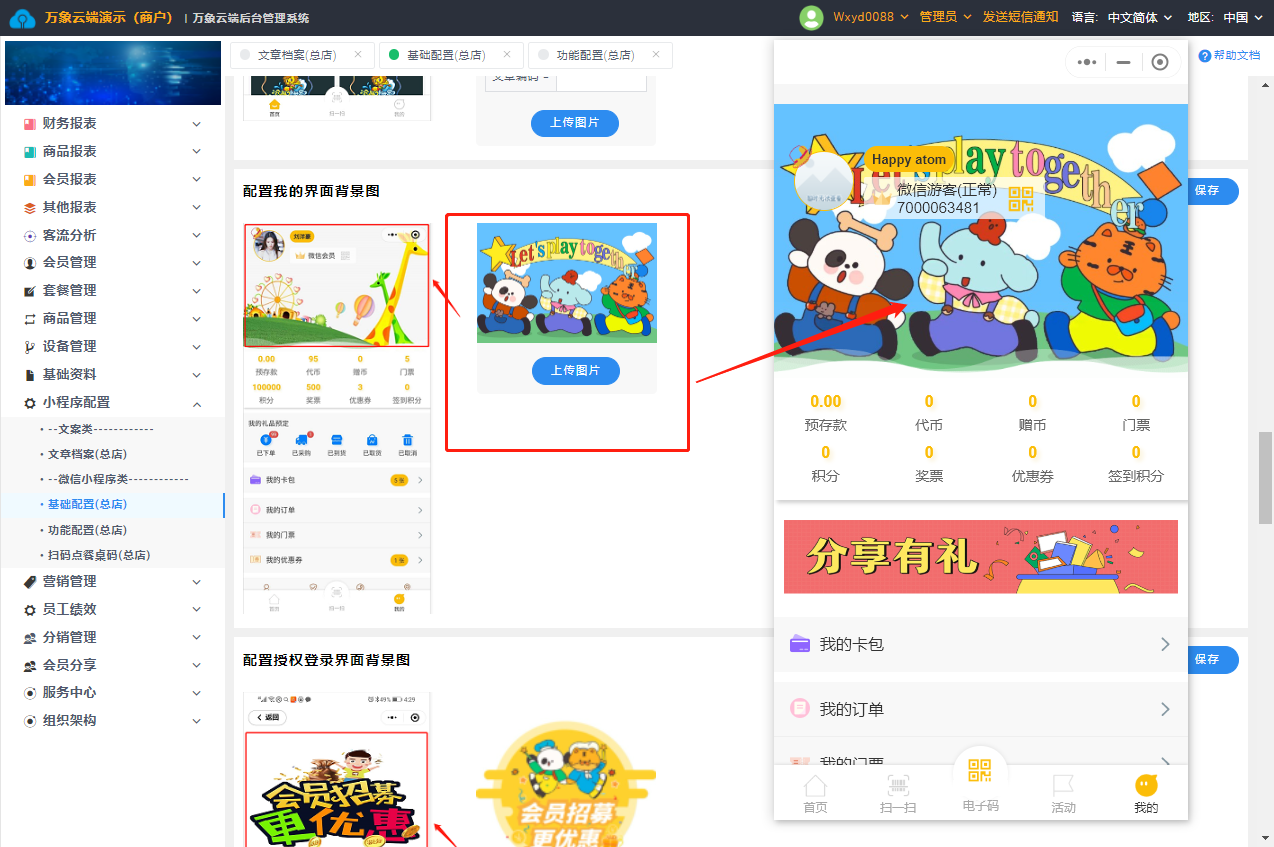Tap the 扫一扫 scan icon
Viewport: 1274px width, 847px height.
pos(898,787)
